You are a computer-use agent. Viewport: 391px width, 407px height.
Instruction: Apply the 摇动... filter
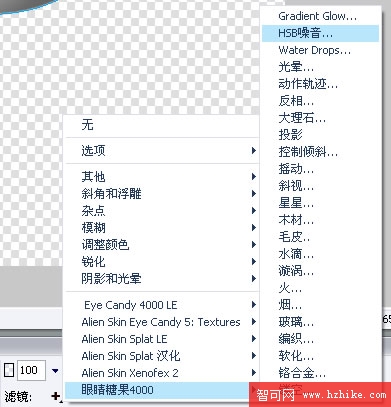pos(320,169)
